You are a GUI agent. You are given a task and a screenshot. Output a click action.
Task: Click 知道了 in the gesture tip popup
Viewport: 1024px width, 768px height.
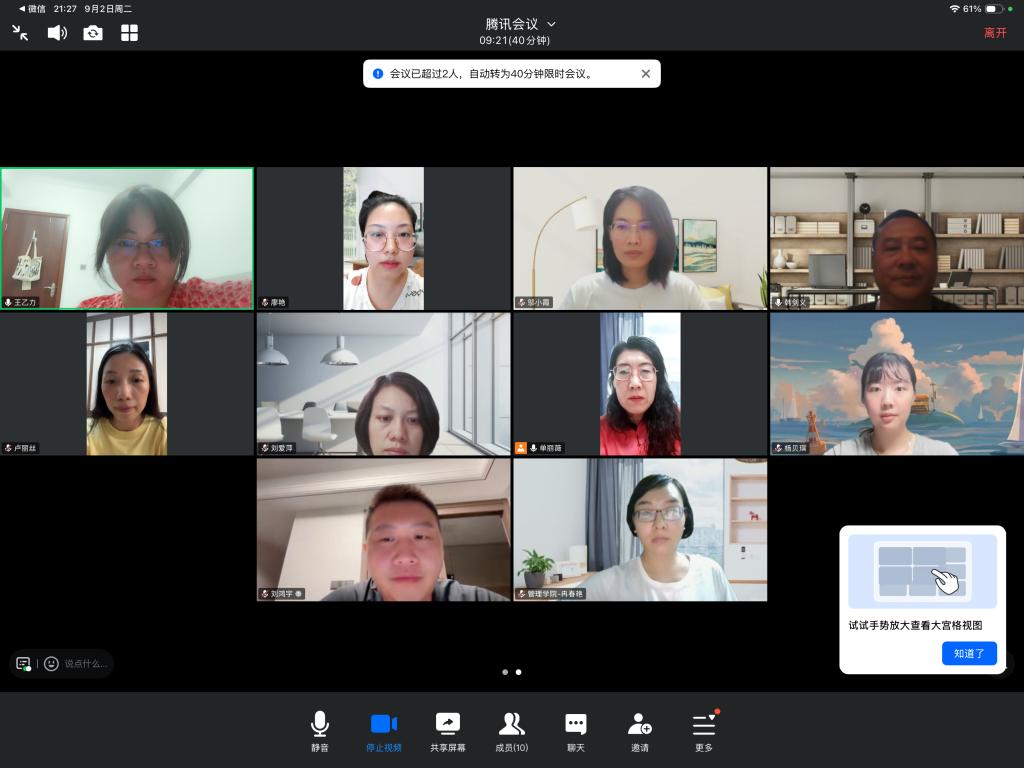(968, 653)
